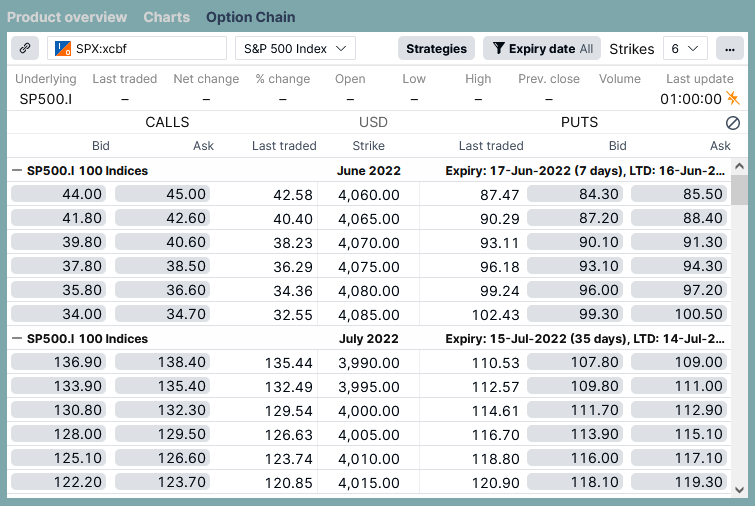Click the scrollbar down arrow

pos(740,490)
